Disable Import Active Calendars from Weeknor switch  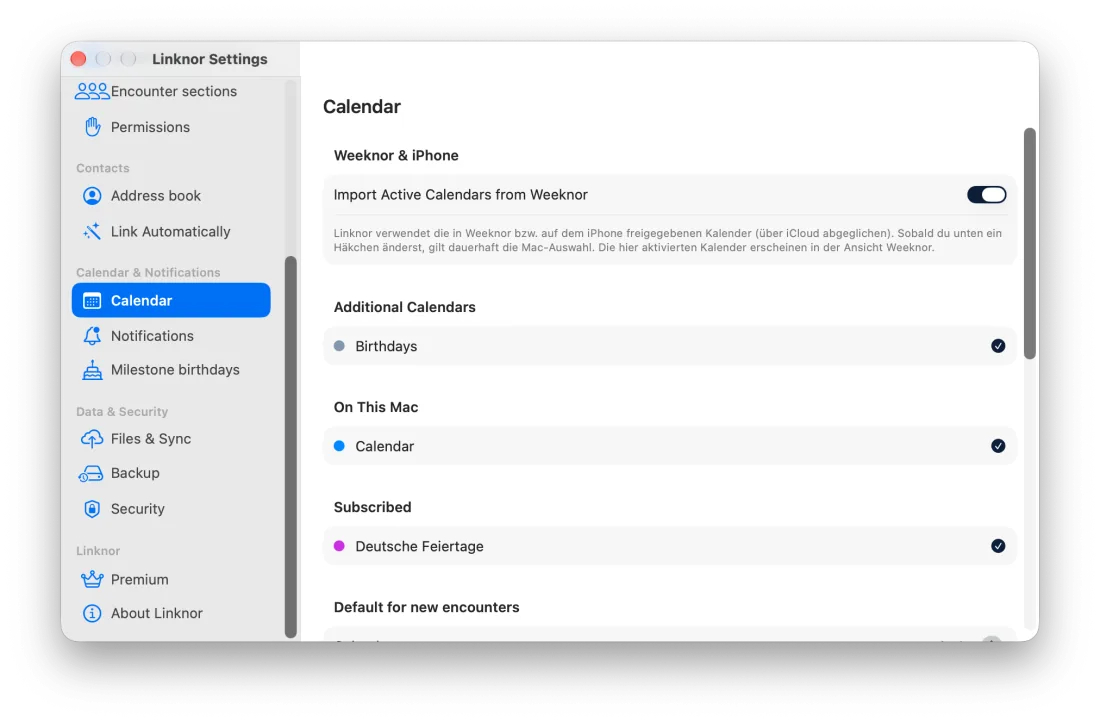tap(986, 195)
